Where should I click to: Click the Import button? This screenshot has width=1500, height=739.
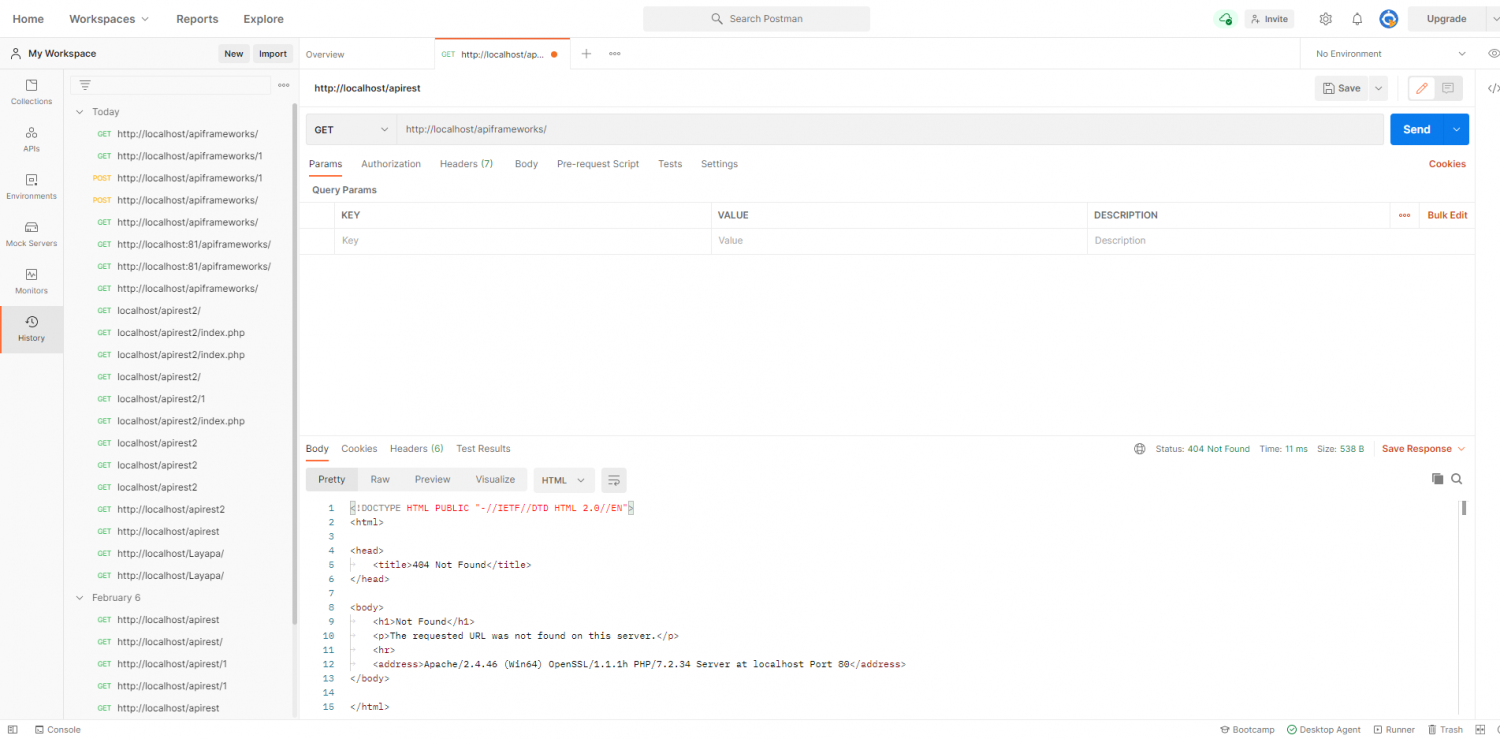click(x=272, y=54)
